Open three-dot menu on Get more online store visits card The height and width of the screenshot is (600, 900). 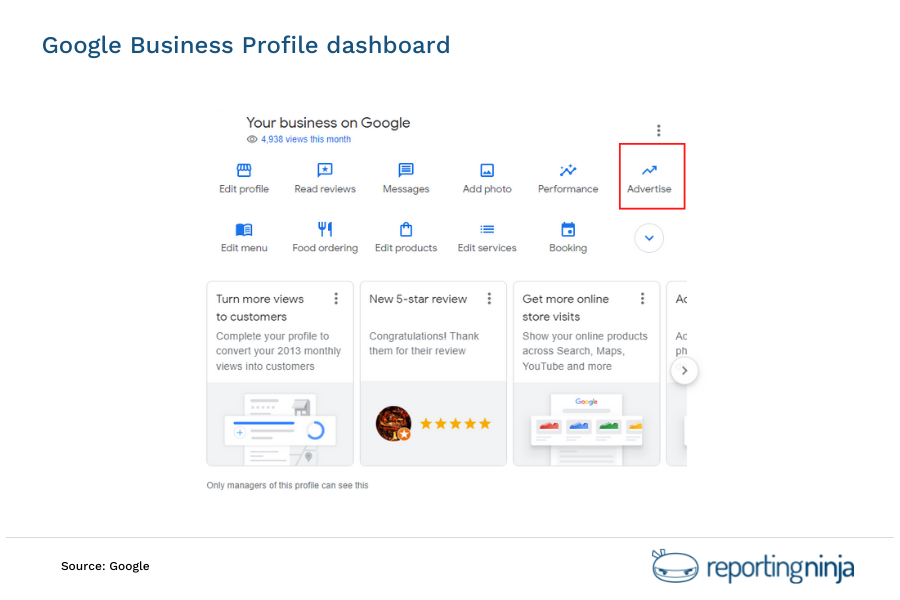click(x=642, y=299)
